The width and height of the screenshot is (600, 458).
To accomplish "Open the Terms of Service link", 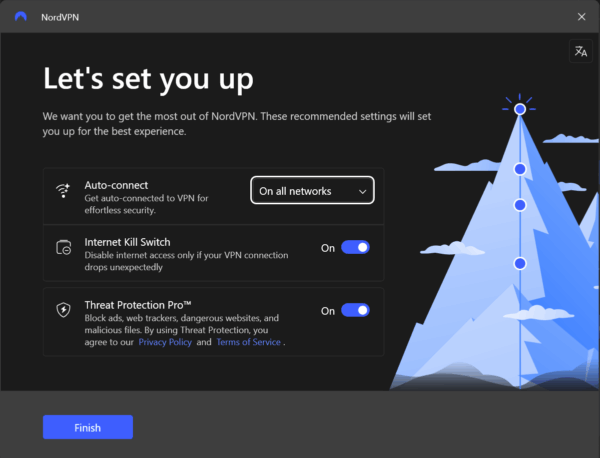I will [248, 342].
